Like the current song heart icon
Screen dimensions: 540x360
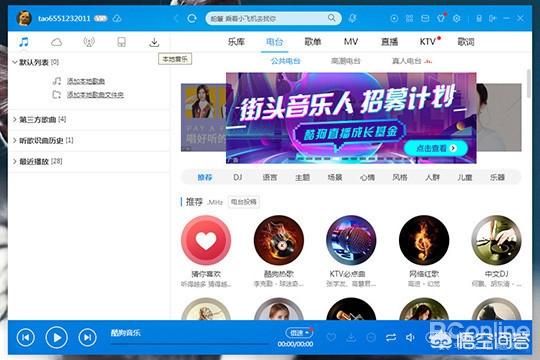coord(331,337)
